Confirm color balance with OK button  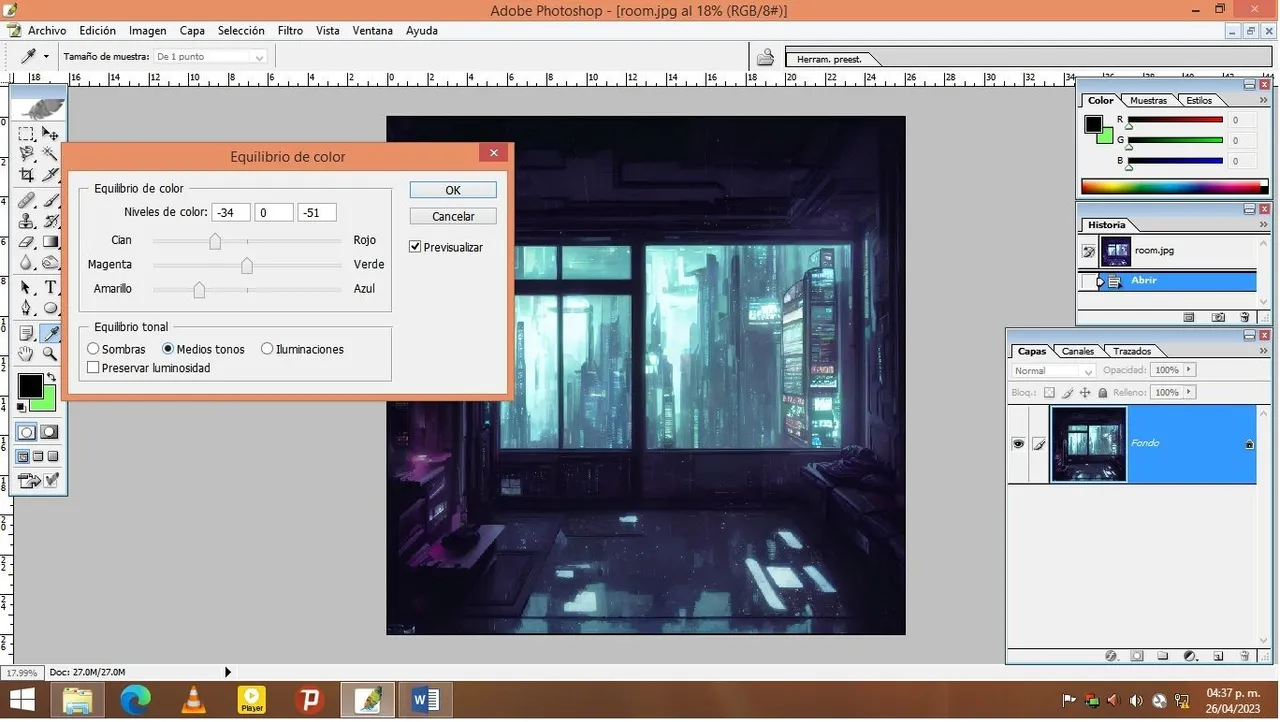tap(453, 190)
